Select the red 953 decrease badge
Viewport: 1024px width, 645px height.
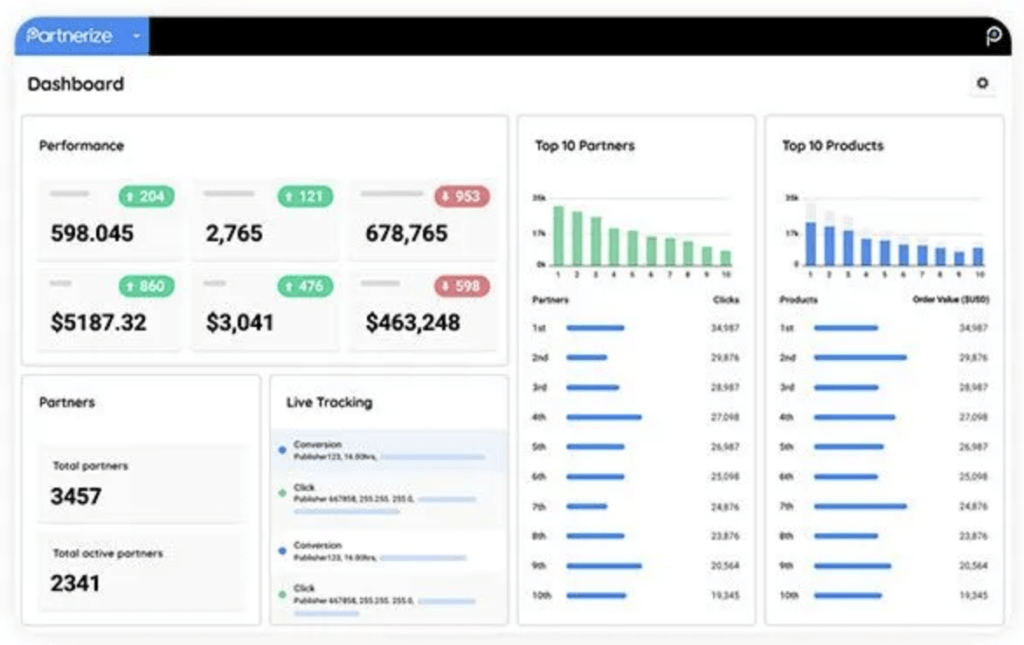click(x=461, y=197)
